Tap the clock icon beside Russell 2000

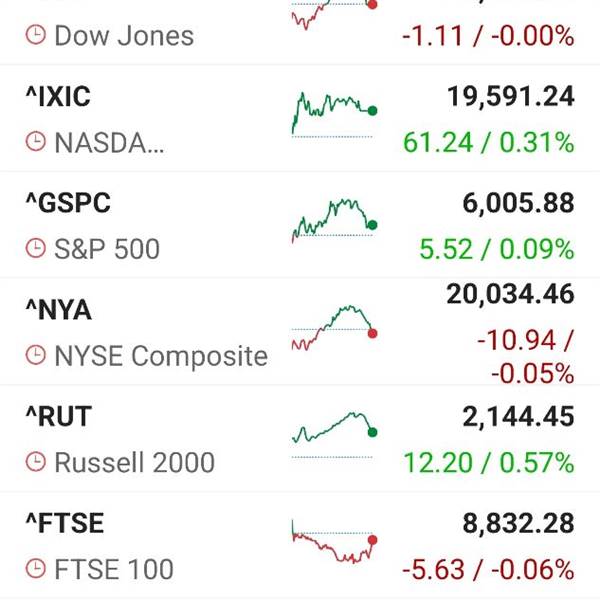(36, 461)
